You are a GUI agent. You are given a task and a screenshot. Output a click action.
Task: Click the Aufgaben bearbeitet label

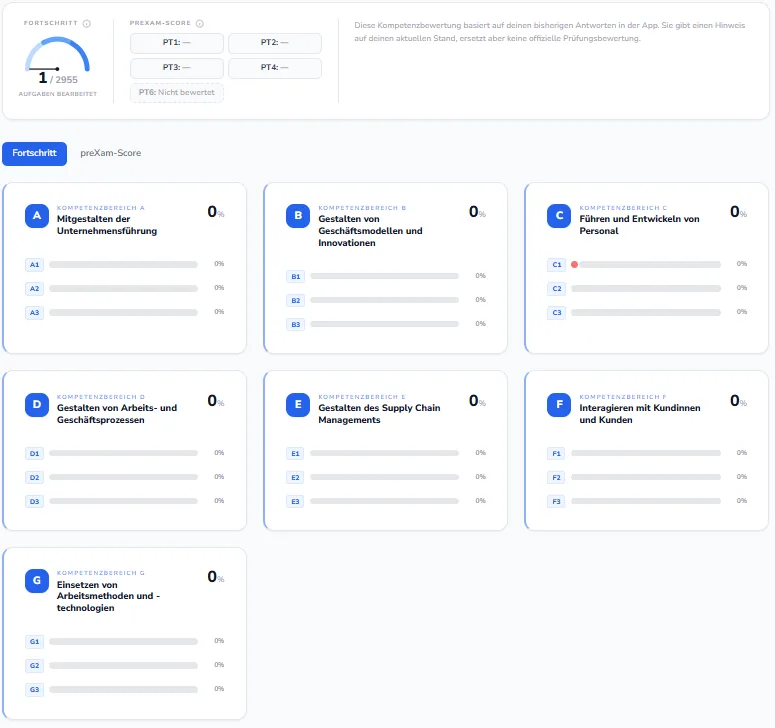[x=58, y=94]
